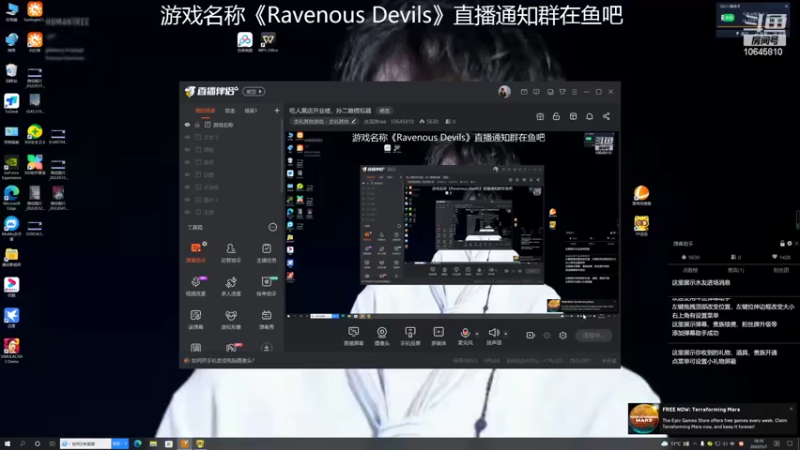
Task: Toggle lock on 游戏名称 layer
Action: 197,125
